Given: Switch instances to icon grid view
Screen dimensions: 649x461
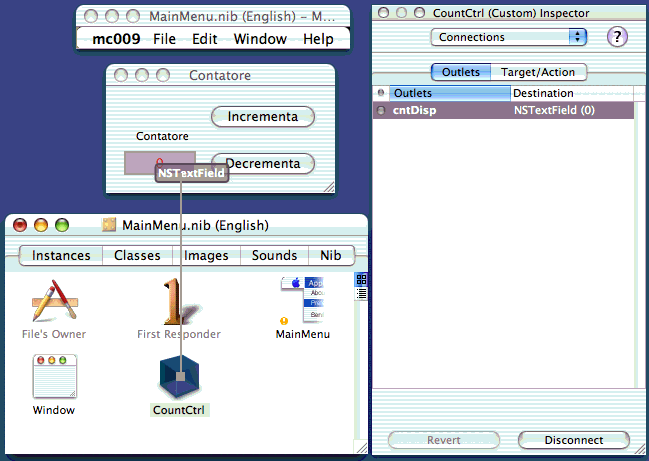Looking at the screenshot, I should click(x=361, y=280).
